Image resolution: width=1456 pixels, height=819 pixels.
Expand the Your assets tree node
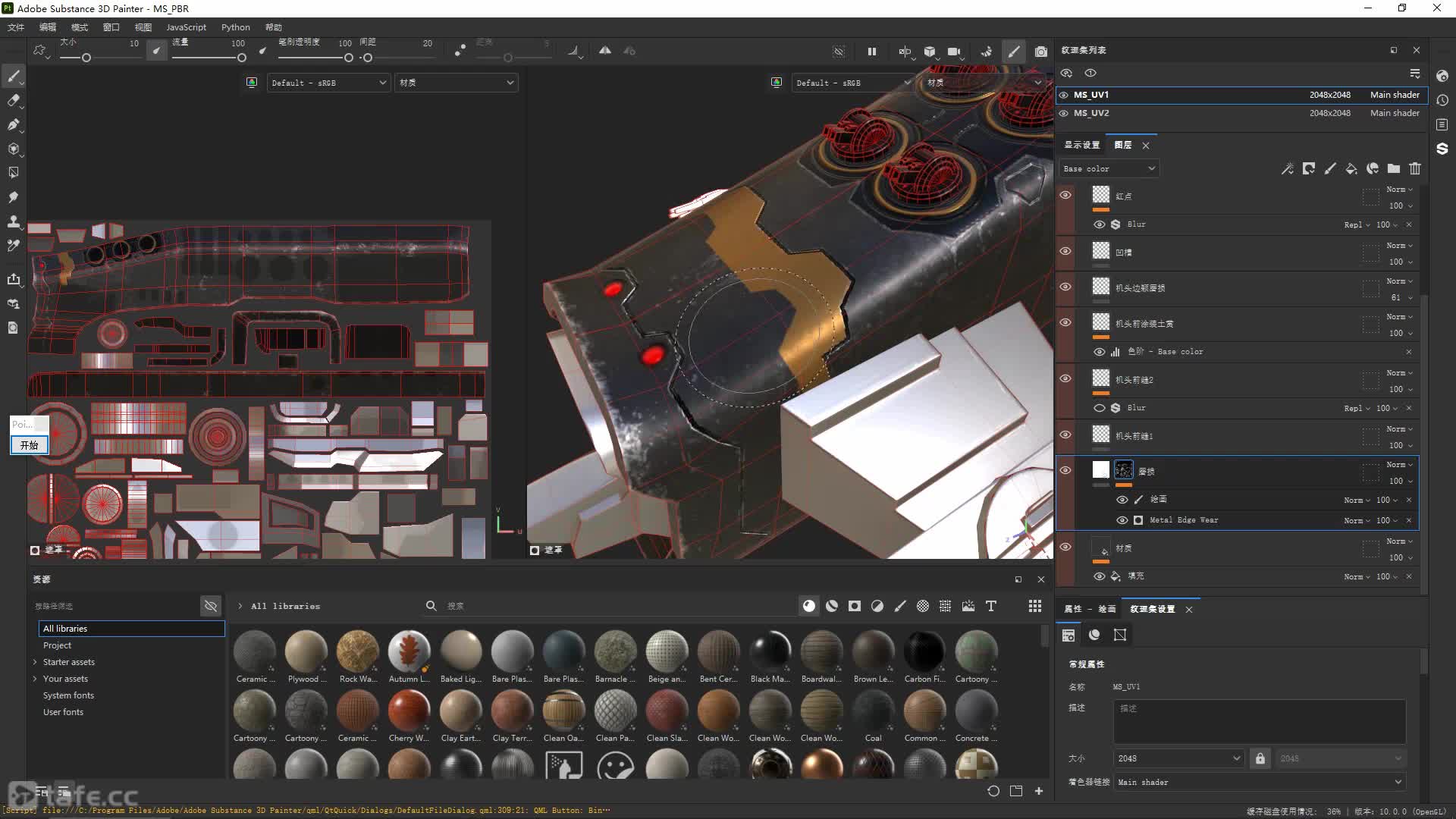point(35,679)
